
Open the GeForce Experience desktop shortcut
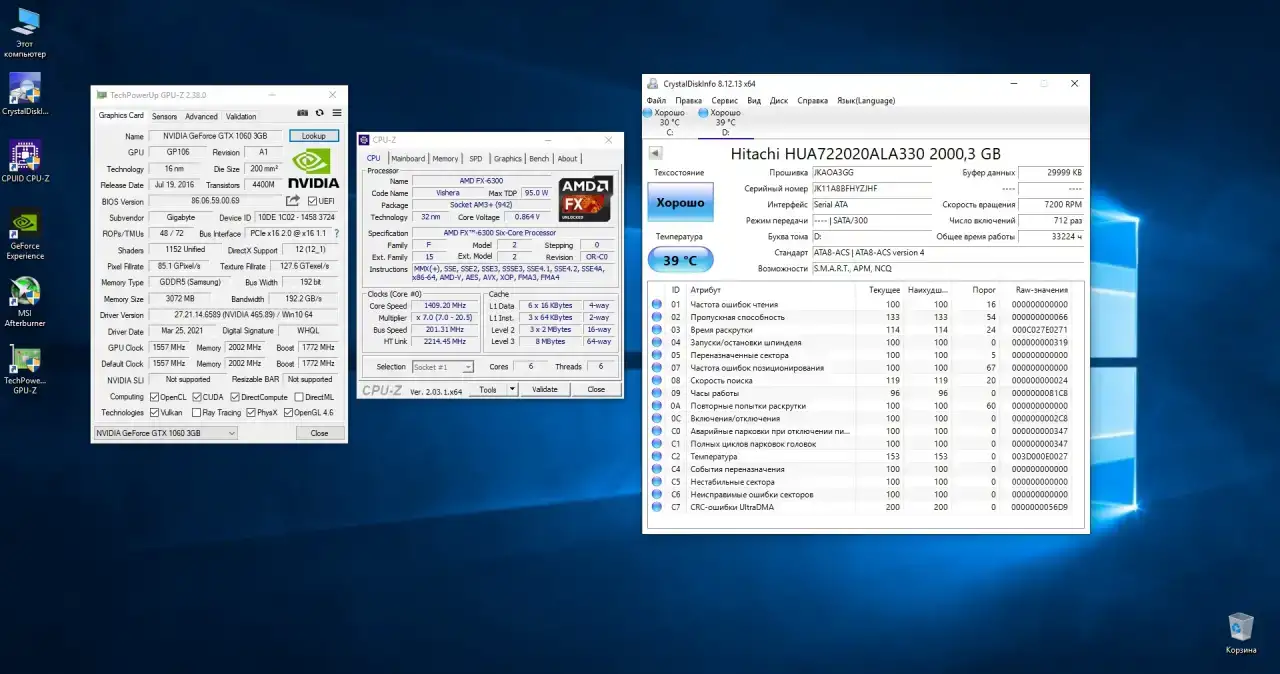point(25,235)
